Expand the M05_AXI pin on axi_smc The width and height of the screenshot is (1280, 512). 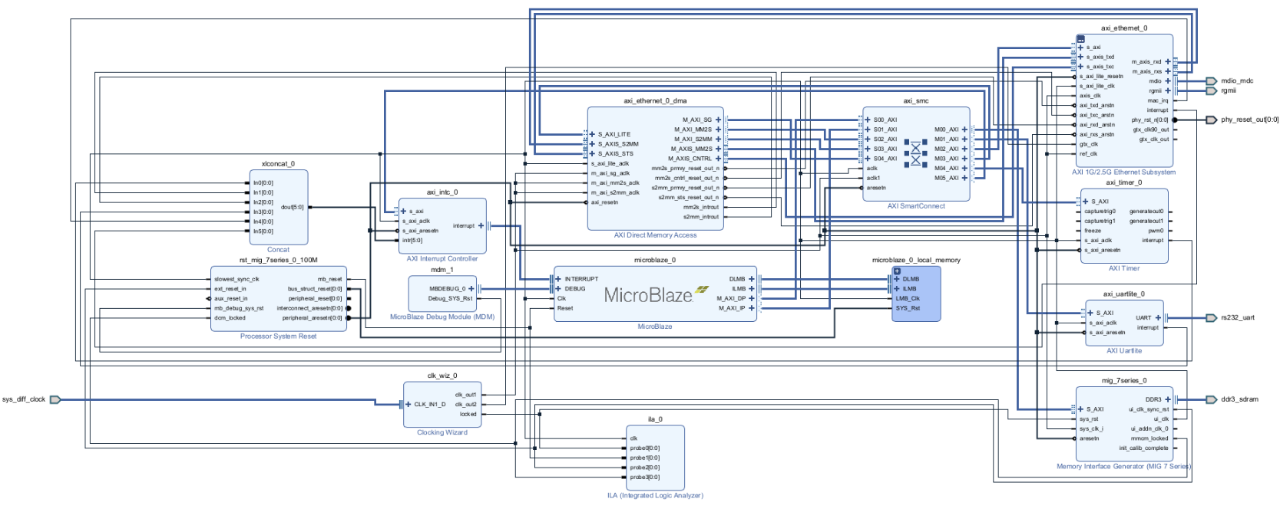pos(964,178)
